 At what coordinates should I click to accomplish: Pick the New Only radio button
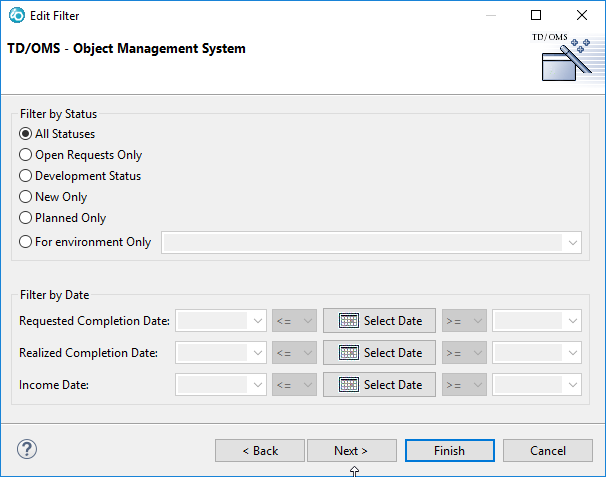tap(26, 197)
